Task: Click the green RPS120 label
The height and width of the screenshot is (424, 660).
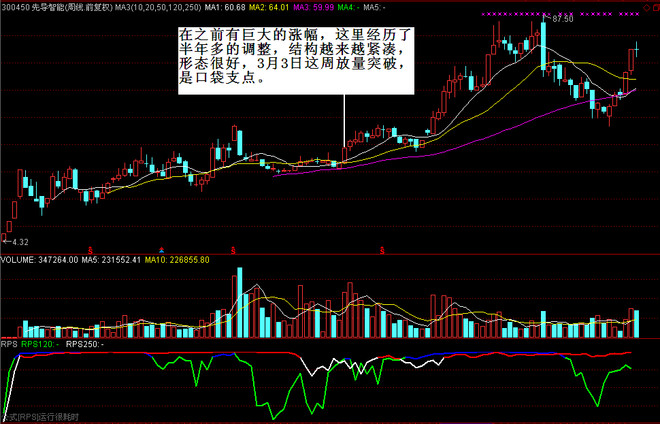Action: click(x=40, y=344)
